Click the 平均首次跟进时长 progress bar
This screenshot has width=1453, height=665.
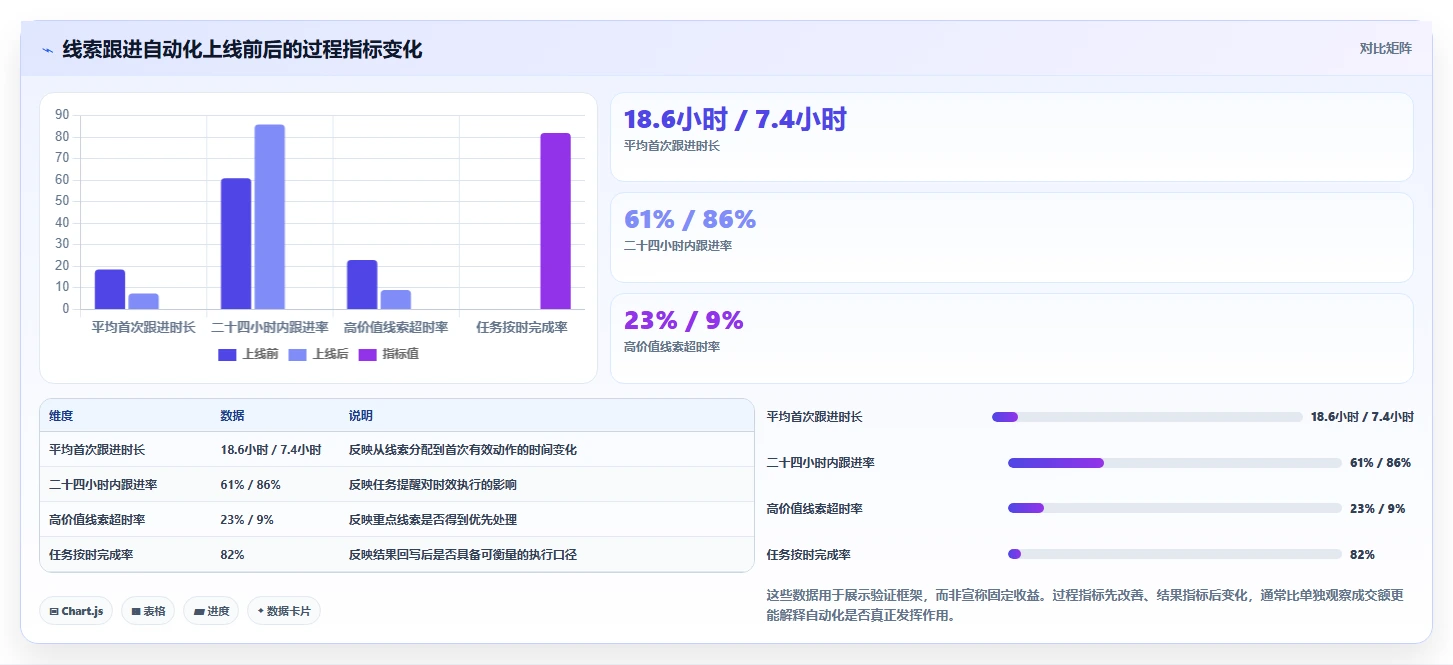1147,417
